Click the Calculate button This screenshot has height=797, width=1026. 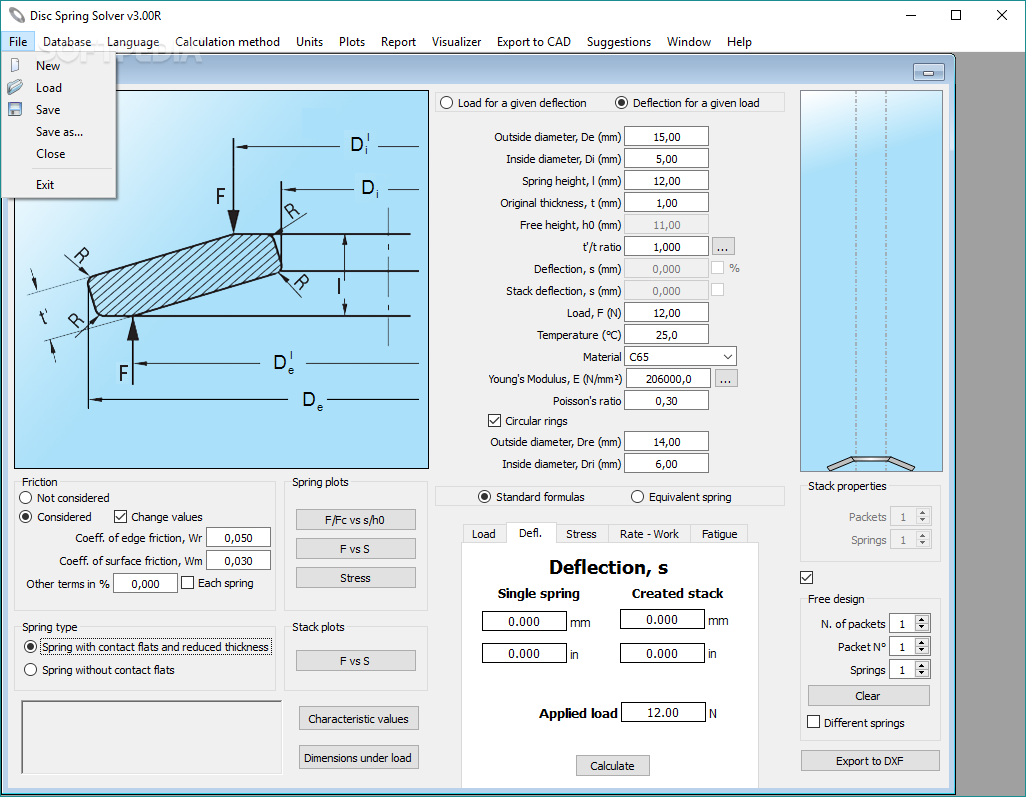click(x=612, y=766)
